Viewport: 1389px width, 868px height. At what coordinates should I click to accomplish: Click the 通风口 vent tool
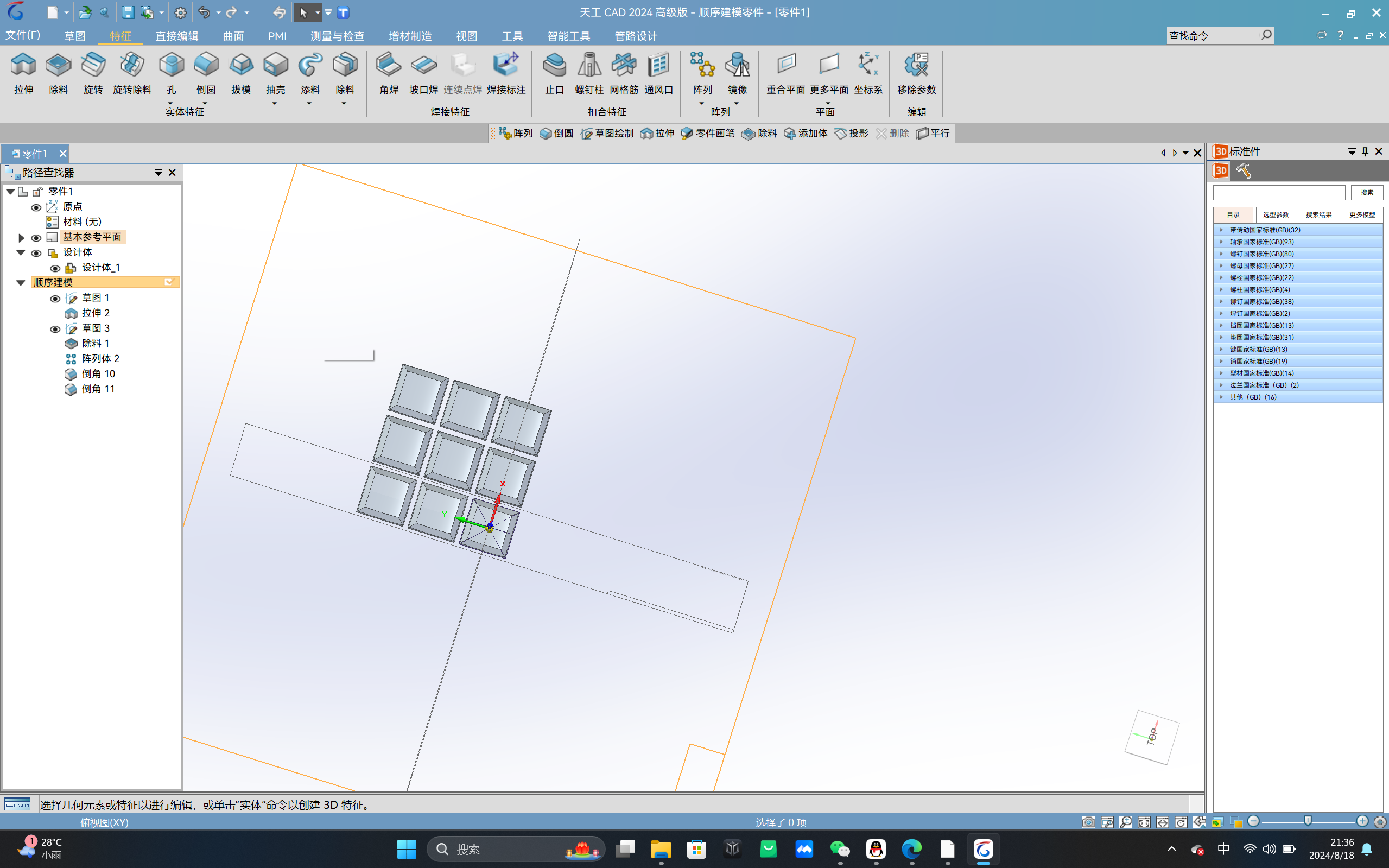point(658,73)
